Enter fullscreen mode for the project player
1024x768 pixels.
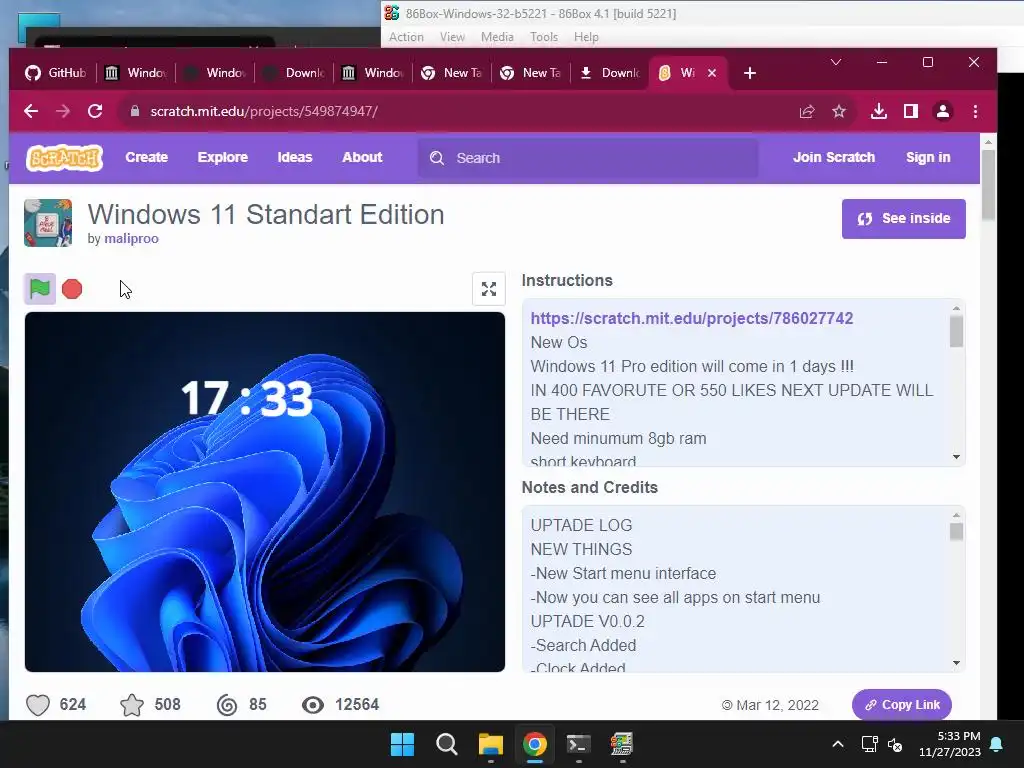coord(488,289)
